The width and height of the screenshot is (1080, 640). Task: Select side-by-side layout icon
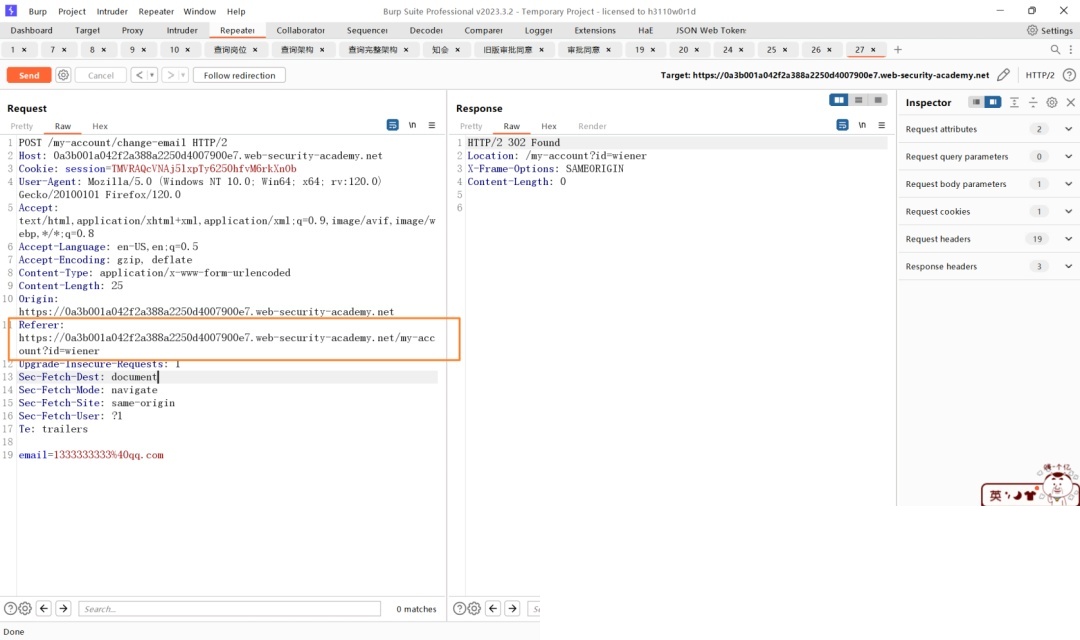pyautogui.click(x=839, y=100)
